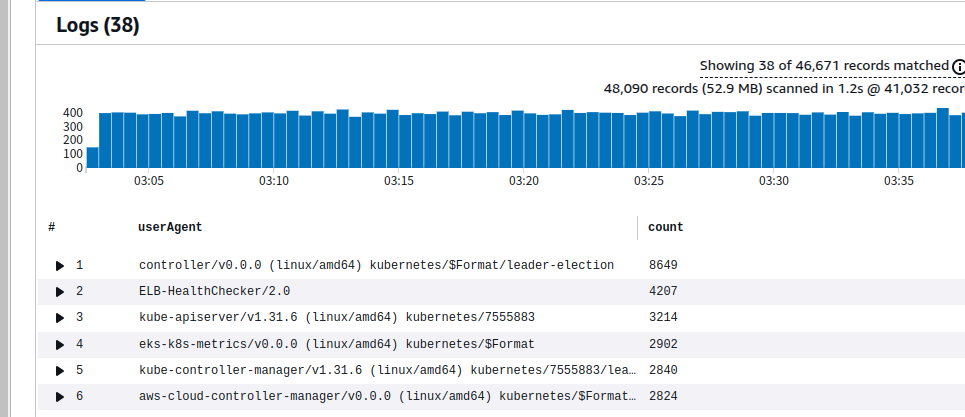Click the 03:20 tick label on histogram
This screenshot has height=417, width=965.
523,181
